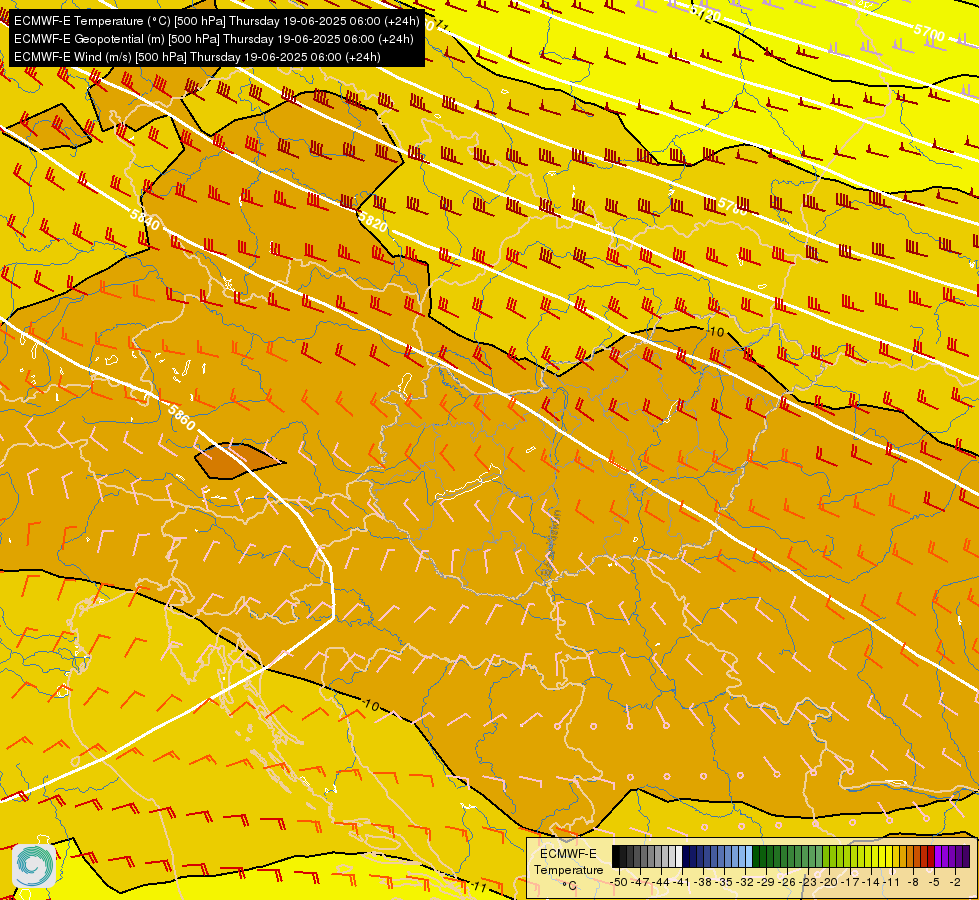Click the 5840 geopotential contour label
Screen dimensions: 979x900
(145, 219)
